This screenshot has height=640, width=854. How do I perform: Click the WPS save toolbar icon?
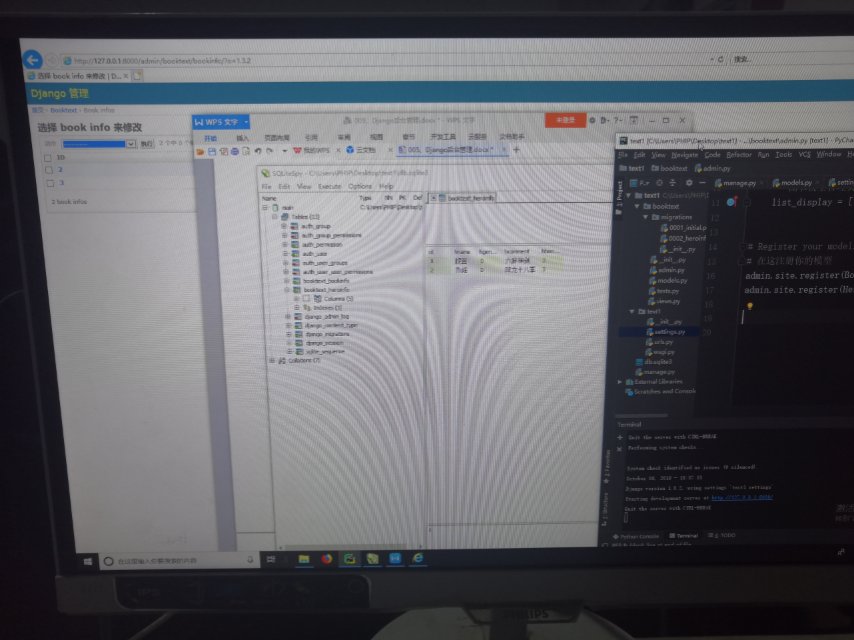[212, 151]
